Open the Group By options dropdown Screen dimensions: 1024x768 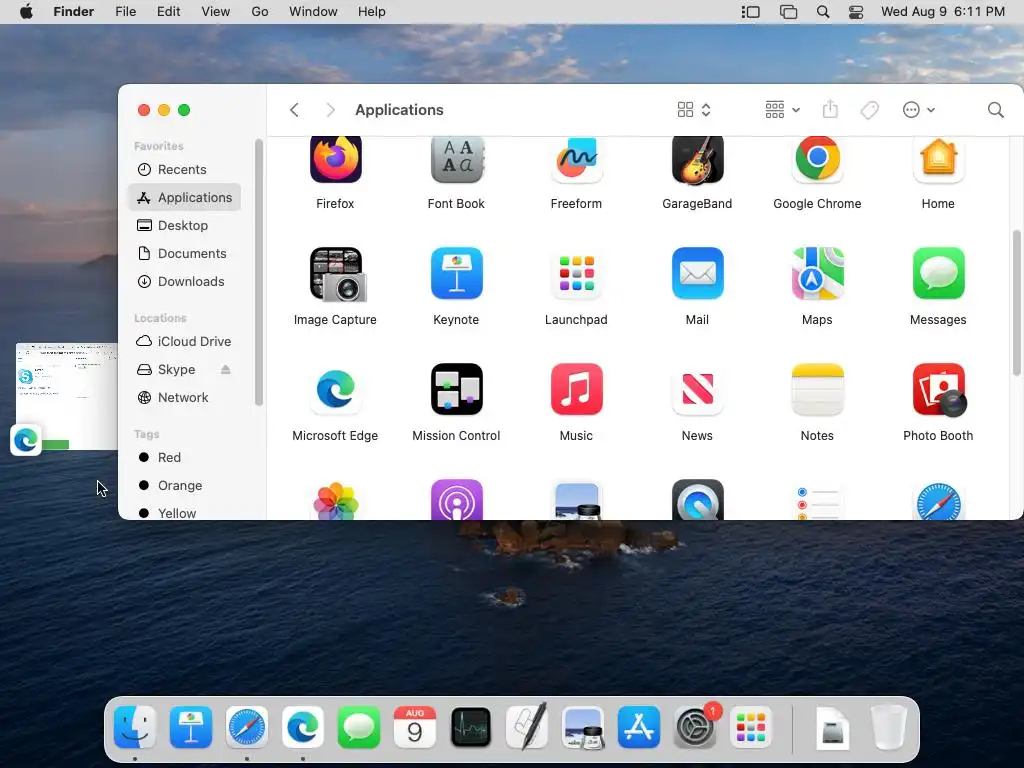(782, 110)
